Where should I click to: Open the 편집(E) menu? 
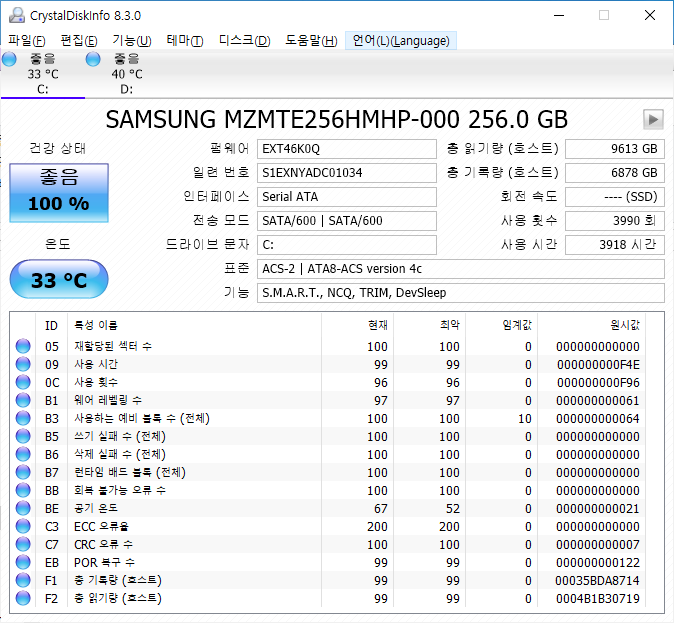[79, 41]
